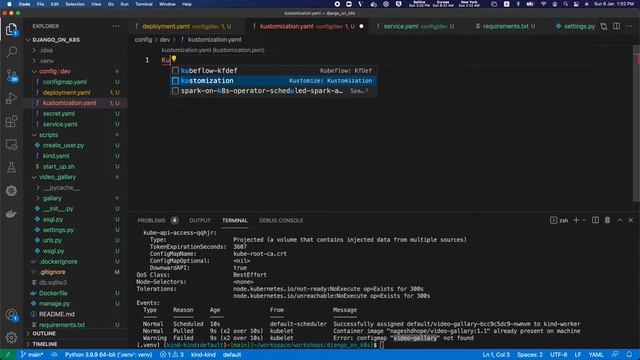
Task: Click kind-kind cluster context in status bar
Action: (x=203, y=354)
